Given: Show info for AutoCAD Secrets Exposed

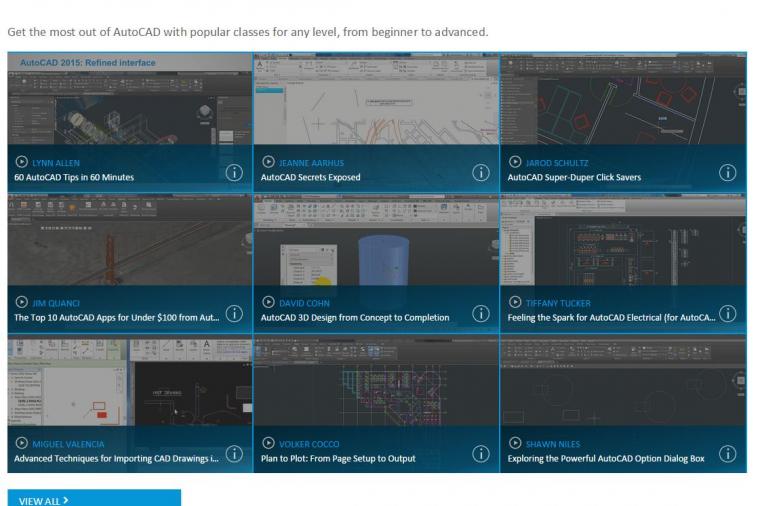Looking at the screenshot, I should tap(481, 172).
